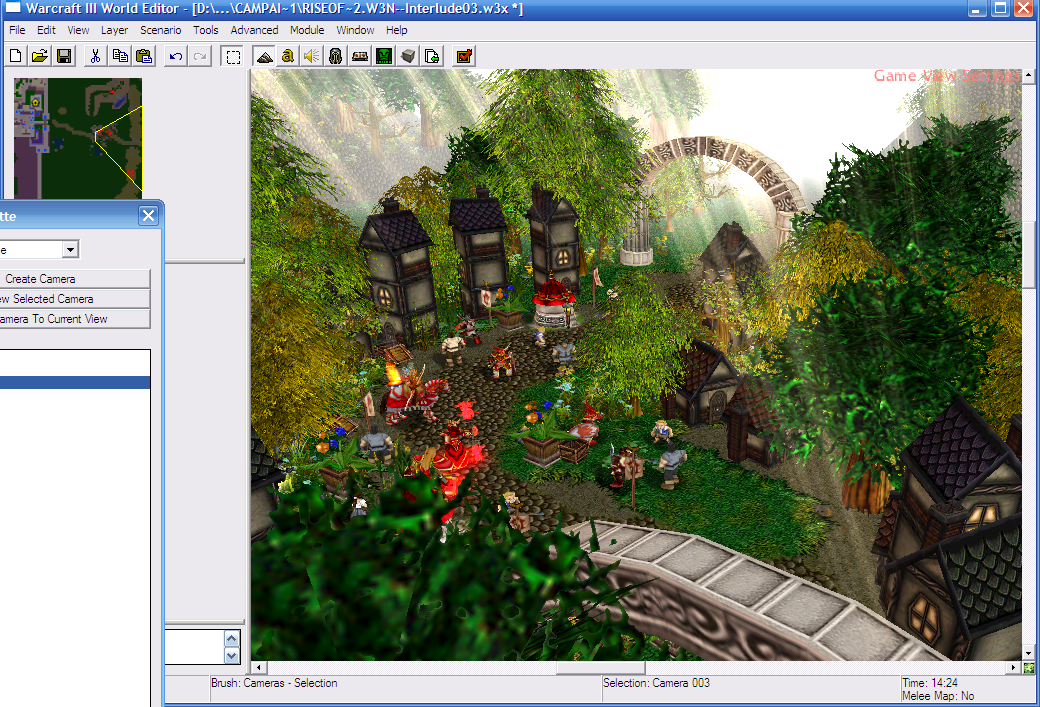Screen dimensions: 1040x707
Task: Maximize the World Editor window
Action: [x=1000, y=9]
